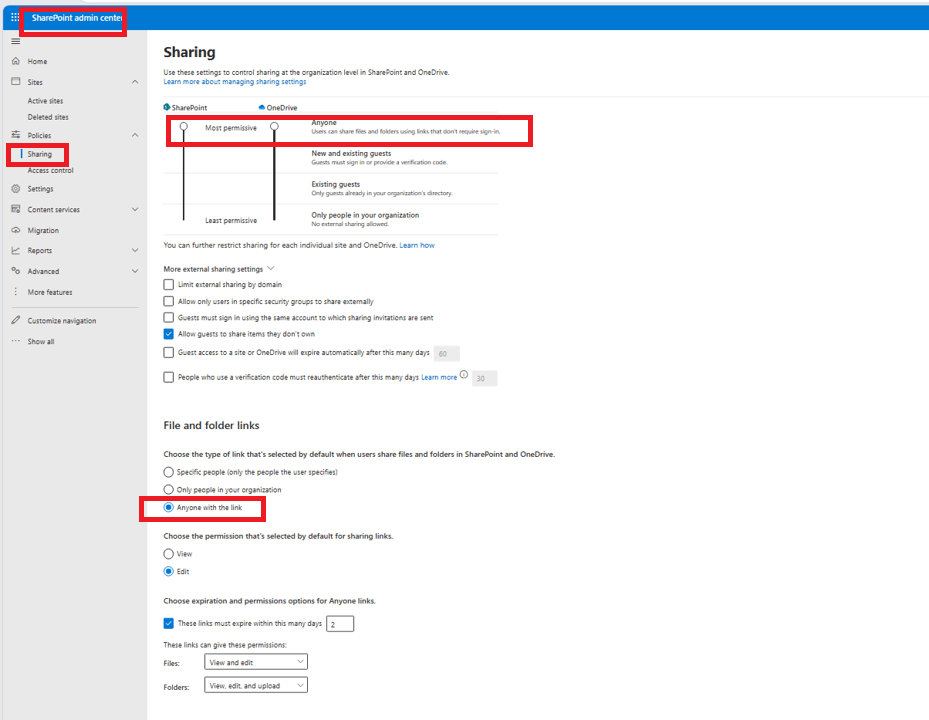Check People who use verification code must reauthenticate
The image size is (929, 720).
coord(169,377)
